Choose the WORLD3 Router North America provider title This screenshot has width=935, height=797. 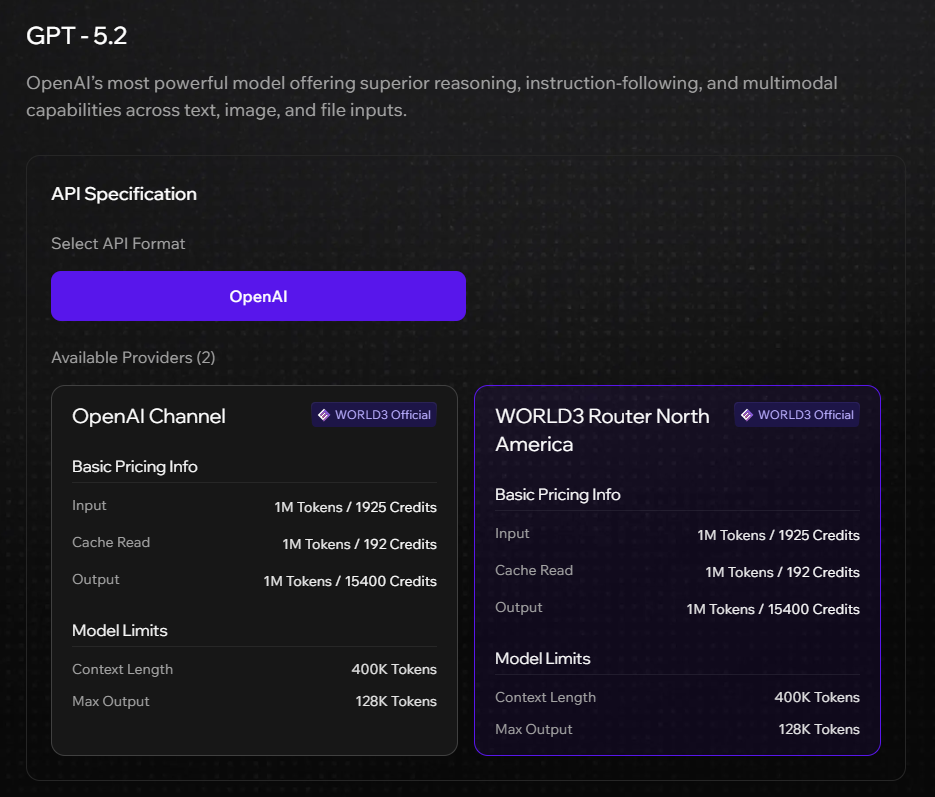tap(602, 430)
